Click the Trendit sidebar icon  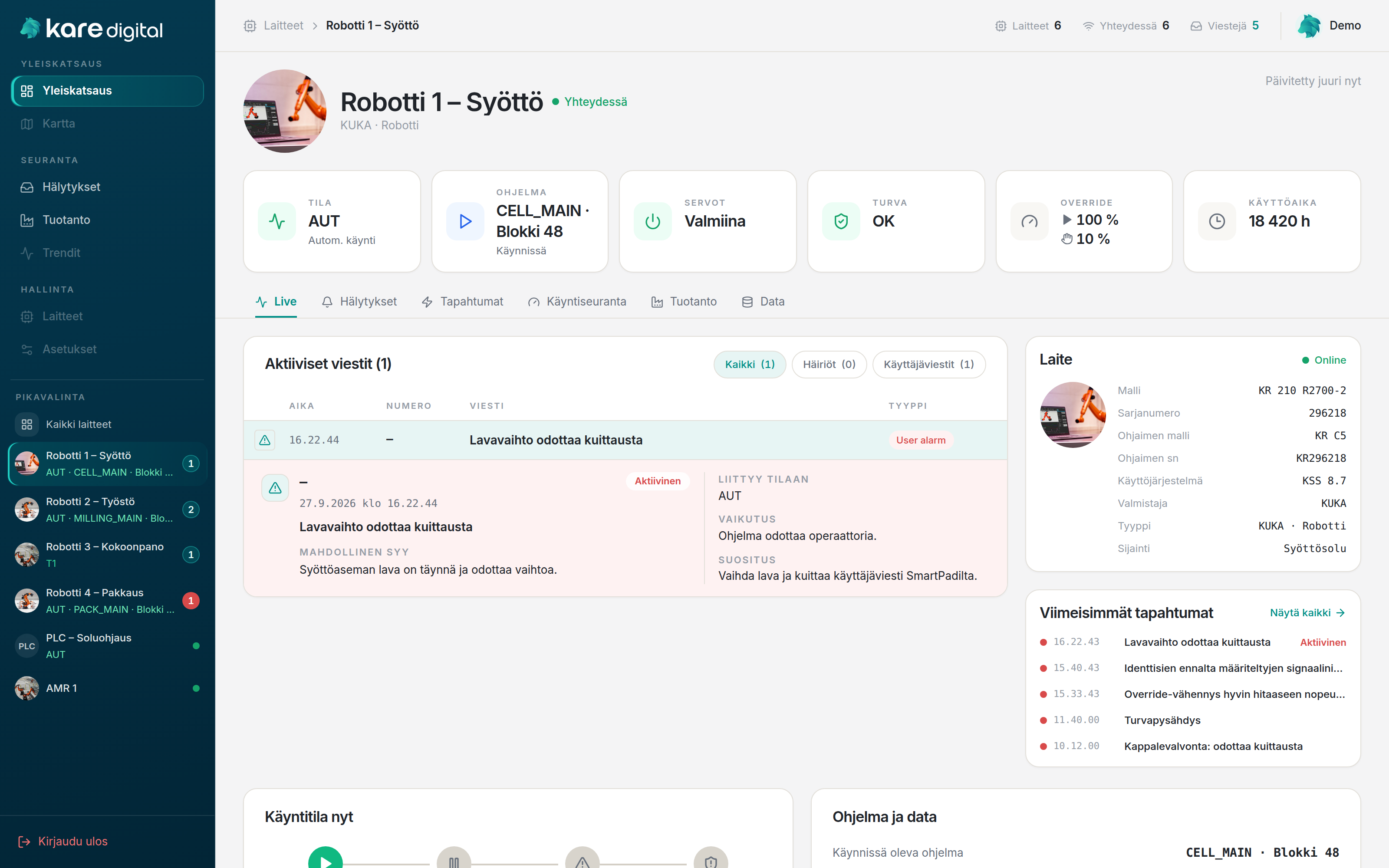(x=27, y=253)
